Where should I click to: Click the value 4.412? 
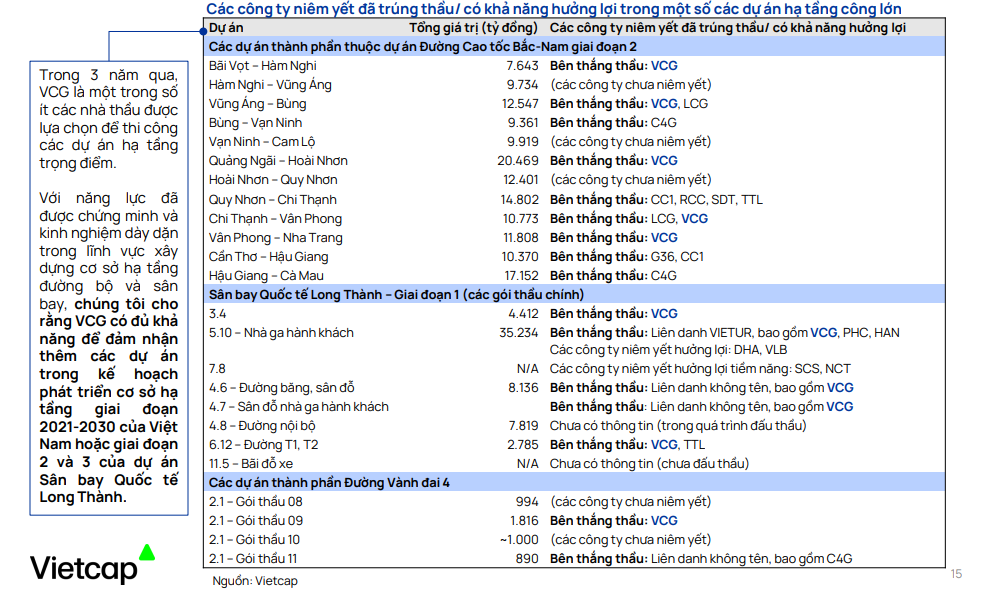pos(523,314)
